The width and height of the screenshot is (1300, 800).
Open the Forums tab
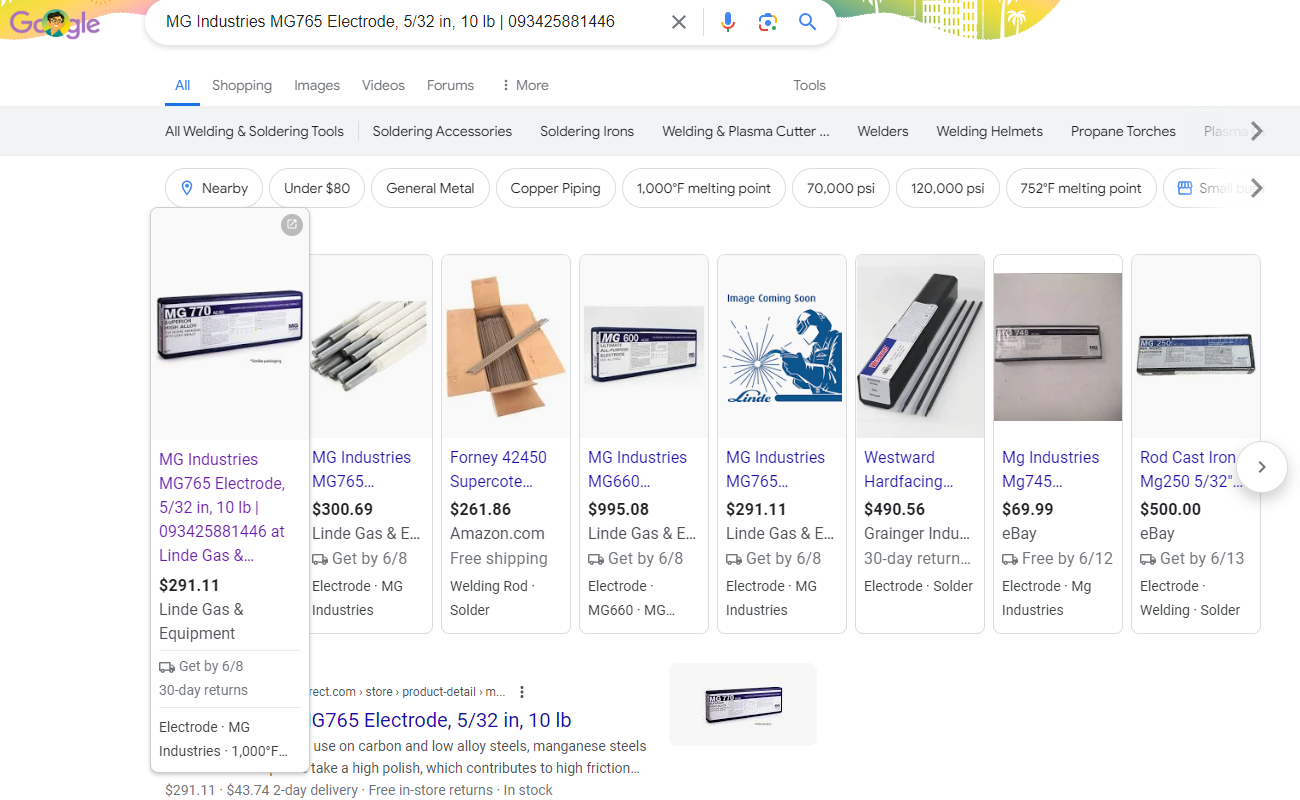[450, 85]
